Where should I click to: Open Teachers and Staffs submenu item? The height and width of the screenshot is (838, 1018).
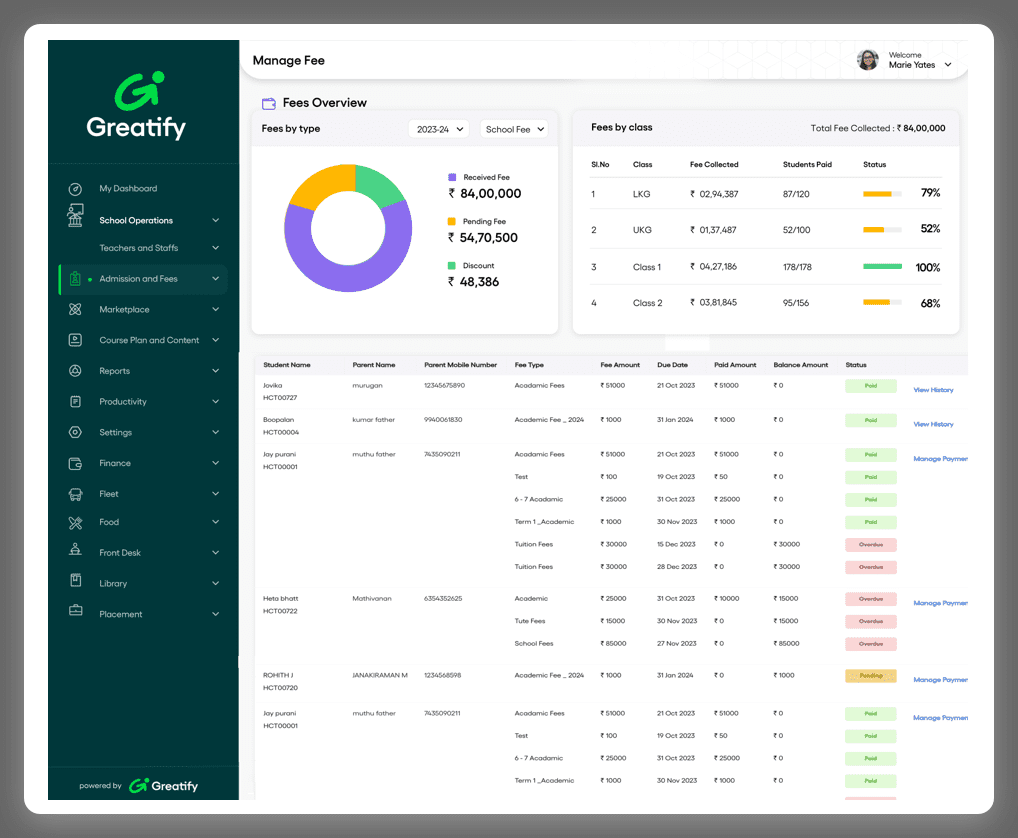[x=138, y=248]
